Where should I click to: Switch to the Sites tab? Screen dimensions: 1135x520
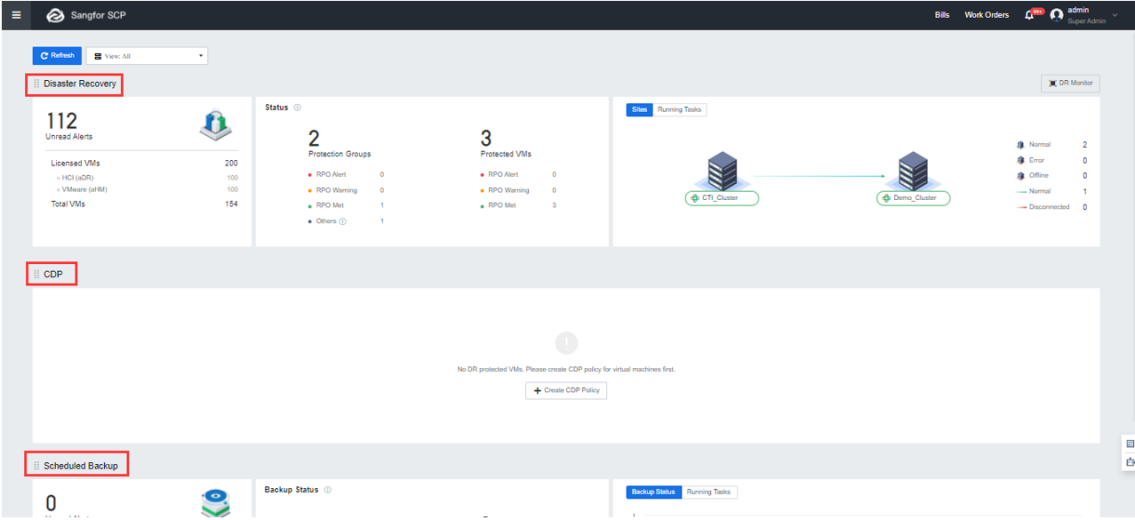pyautogui.click(x=639, y=109)
